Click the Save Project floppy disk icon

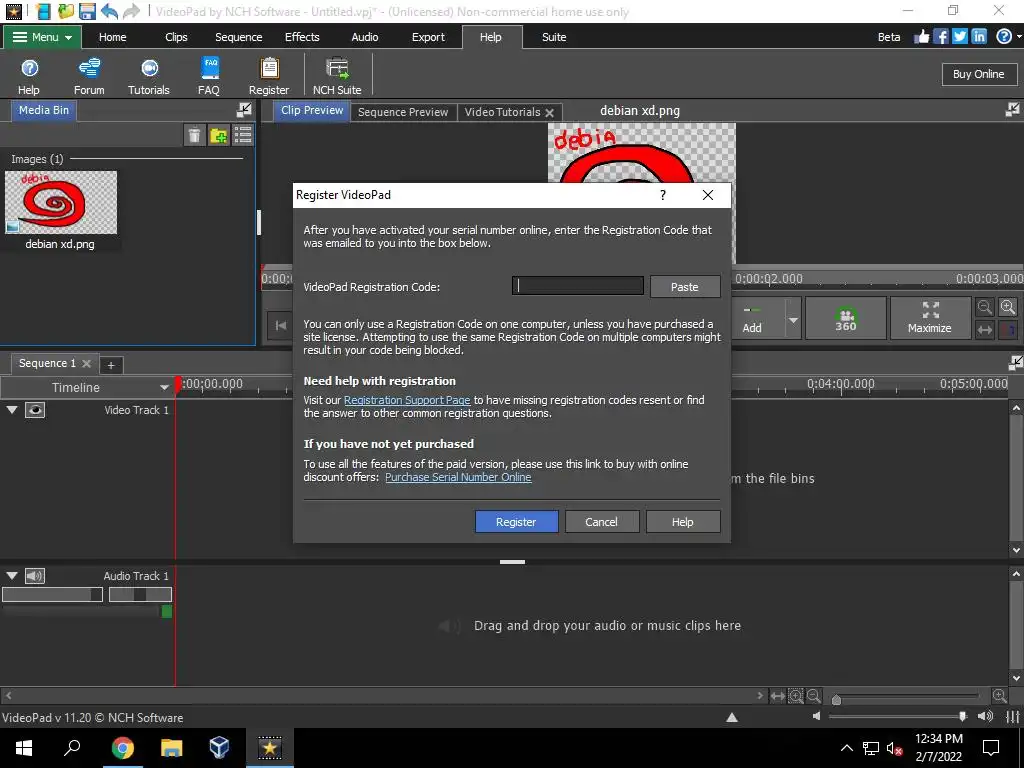[87, 11]
